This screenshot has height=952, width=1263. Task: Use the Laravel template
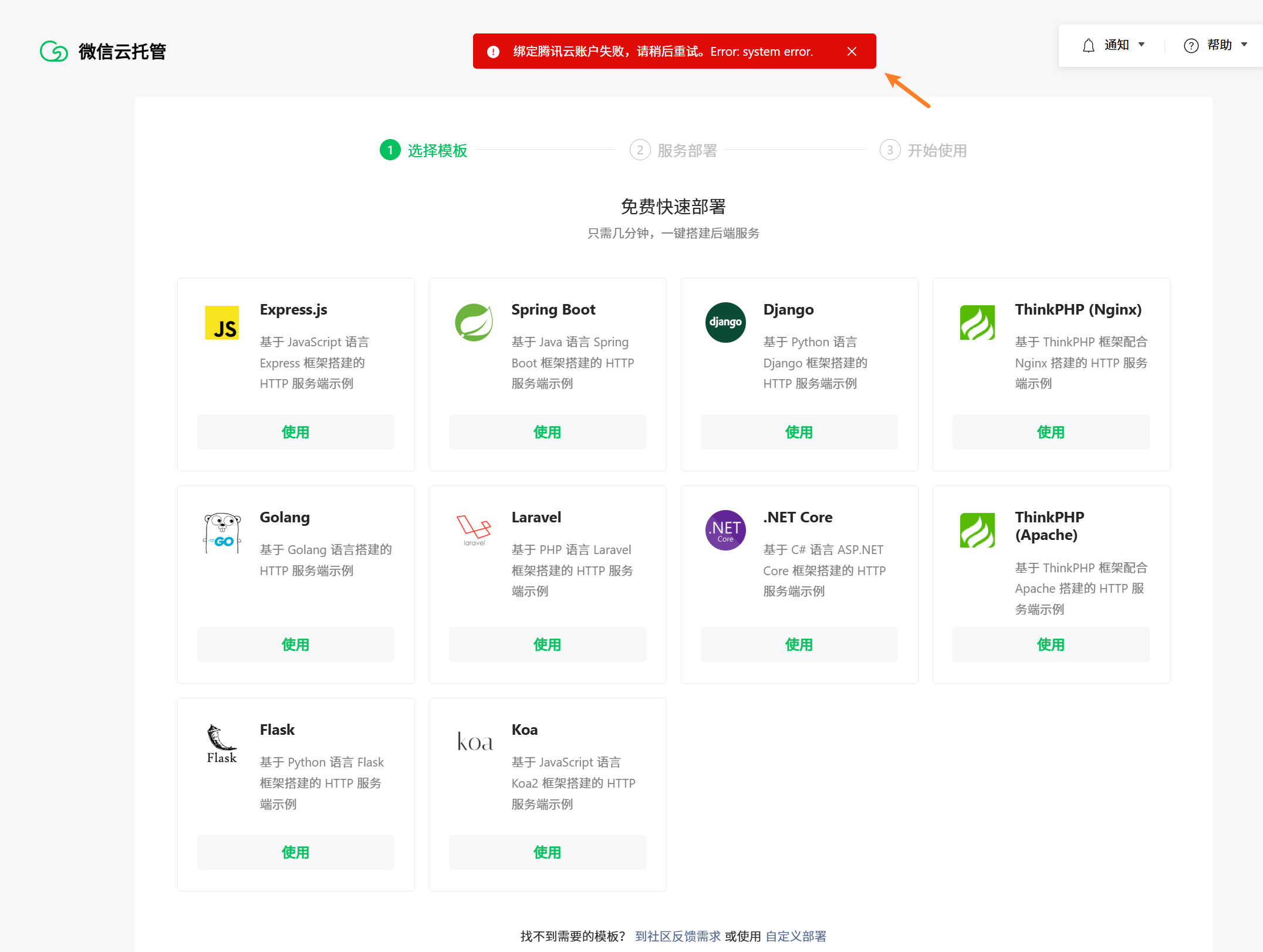pos(548,644)
